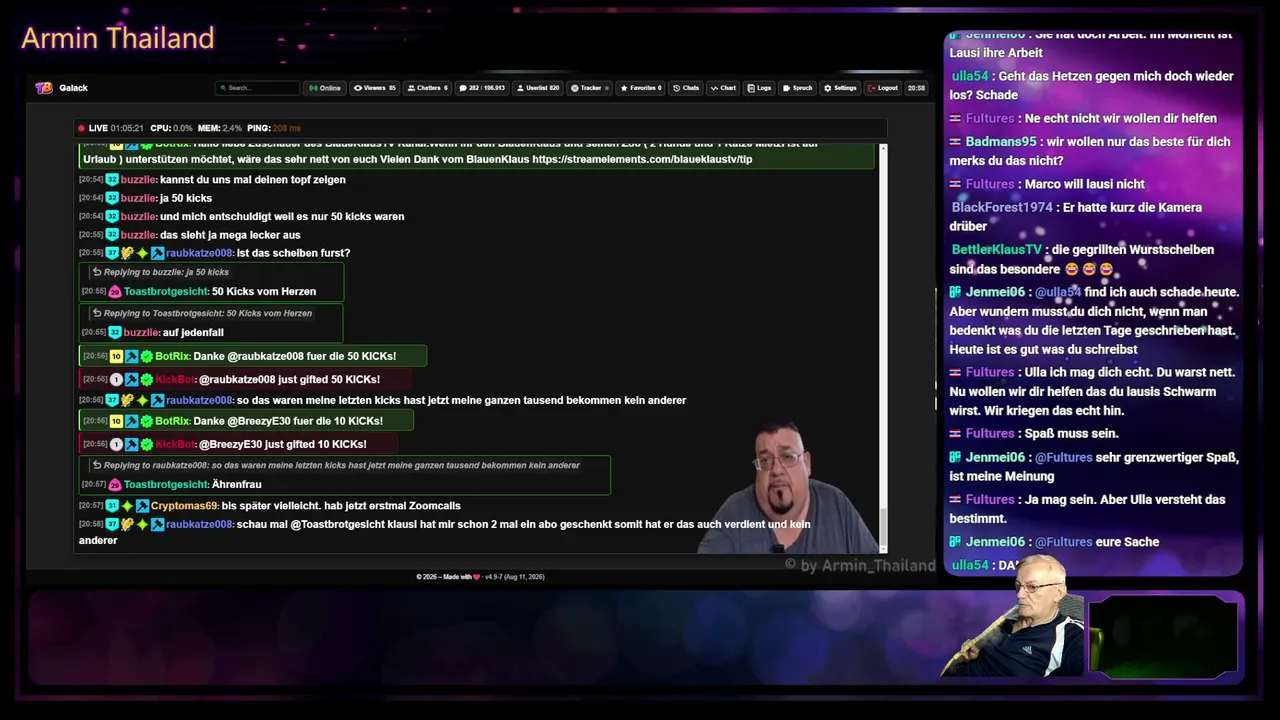Click the @BreezyE30 mention in KickBot's message
The height and width of the screenshot is (720, 1280).
coord(233,444)
